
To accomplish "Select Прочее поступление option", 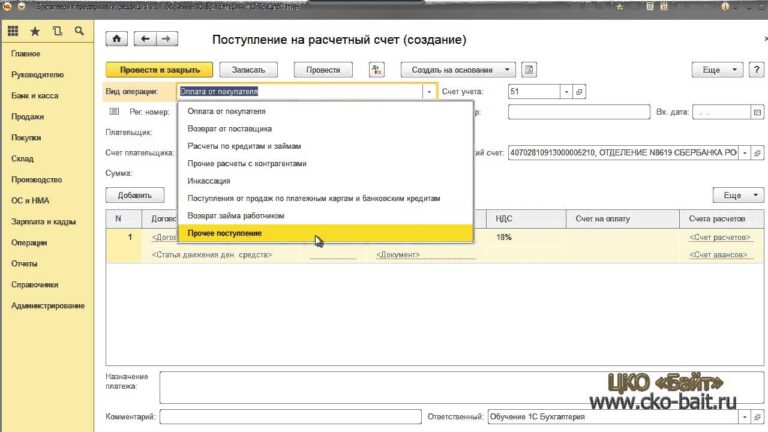I will [x=326, y=233].
